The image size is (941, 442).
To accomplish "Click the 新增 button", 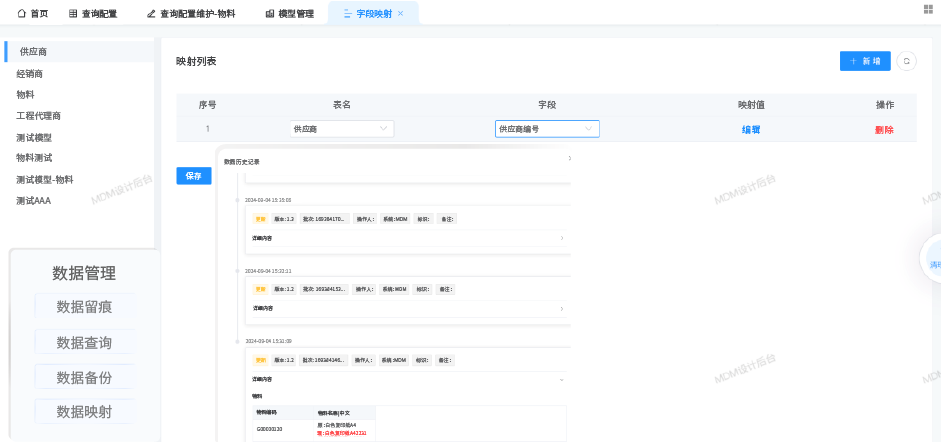I will (865, 61).
